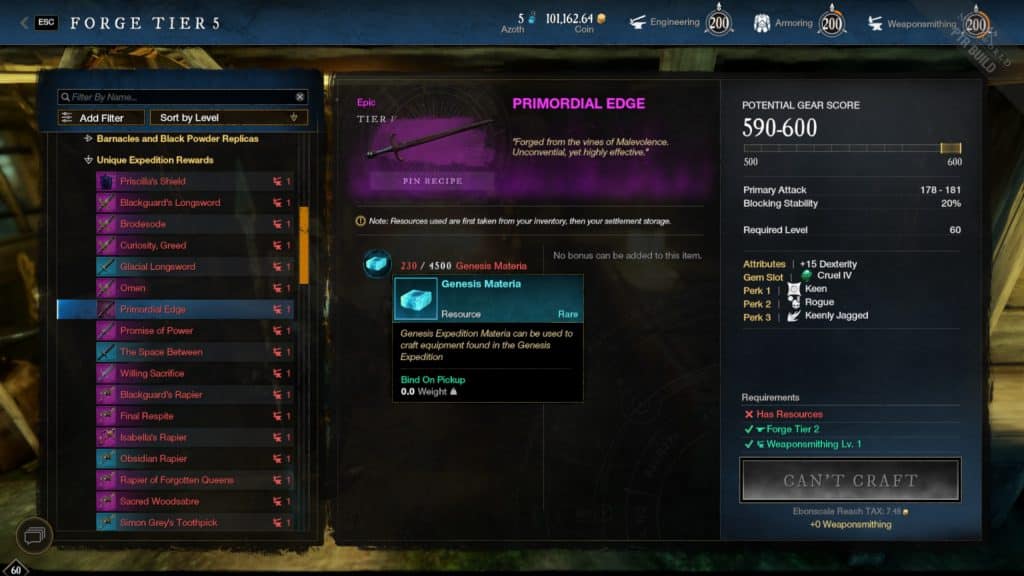This screenshot has width=1024, height=576.
Task: Clear the name filter with X
Action: [300, 97]
